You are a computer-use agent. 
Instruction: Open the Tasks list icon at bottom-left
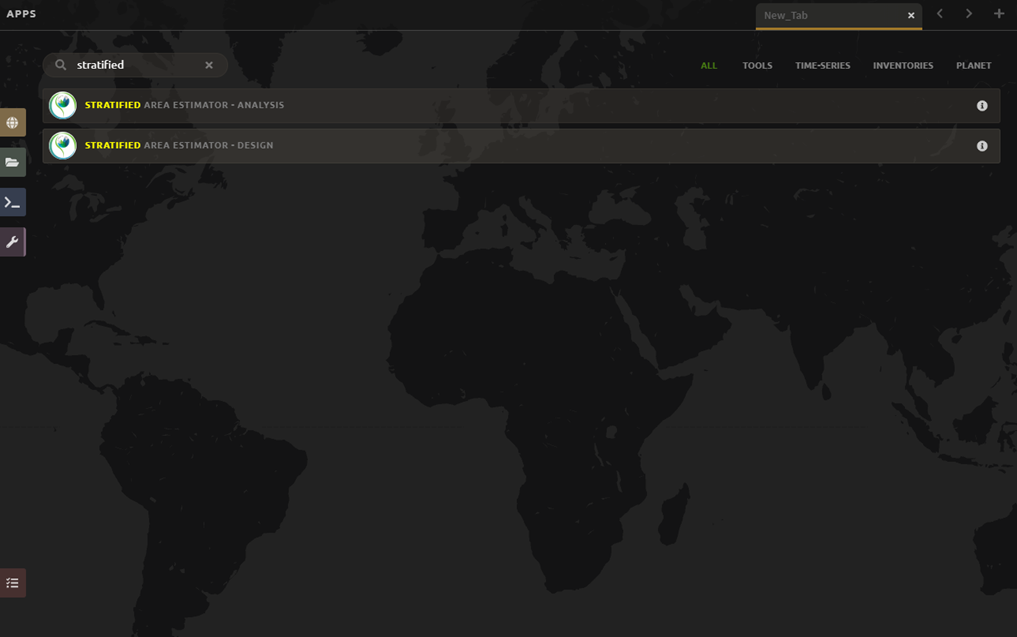click(x=12, y=583)
